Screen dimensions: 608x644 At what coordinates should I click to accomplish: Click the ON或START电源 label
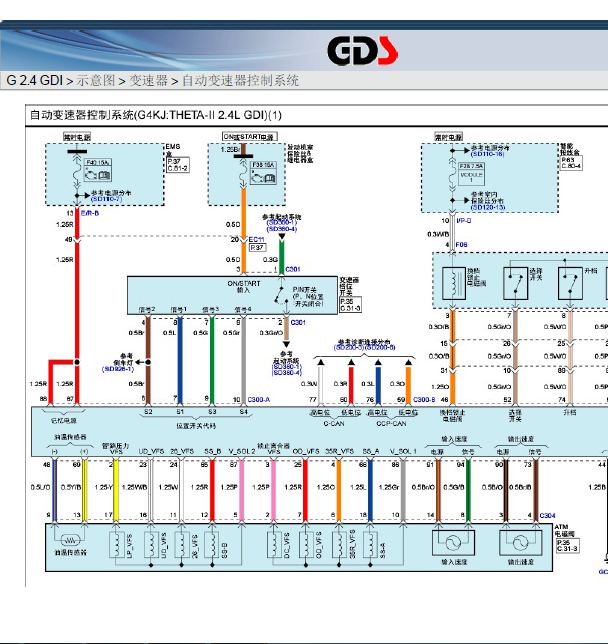249,136
